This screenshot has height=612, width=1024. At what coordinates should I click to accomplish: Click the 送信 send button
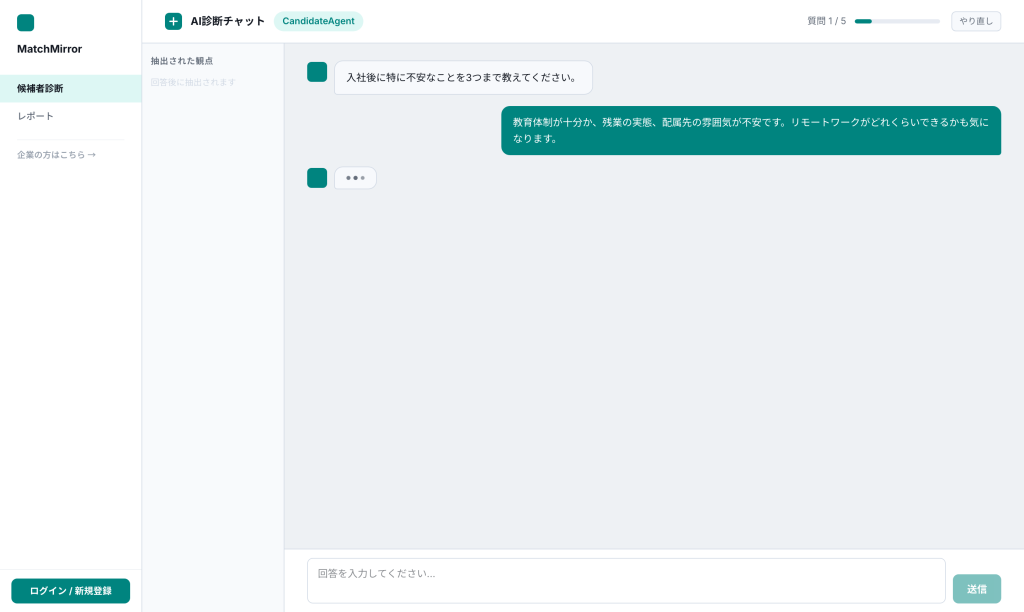[976, 589]
